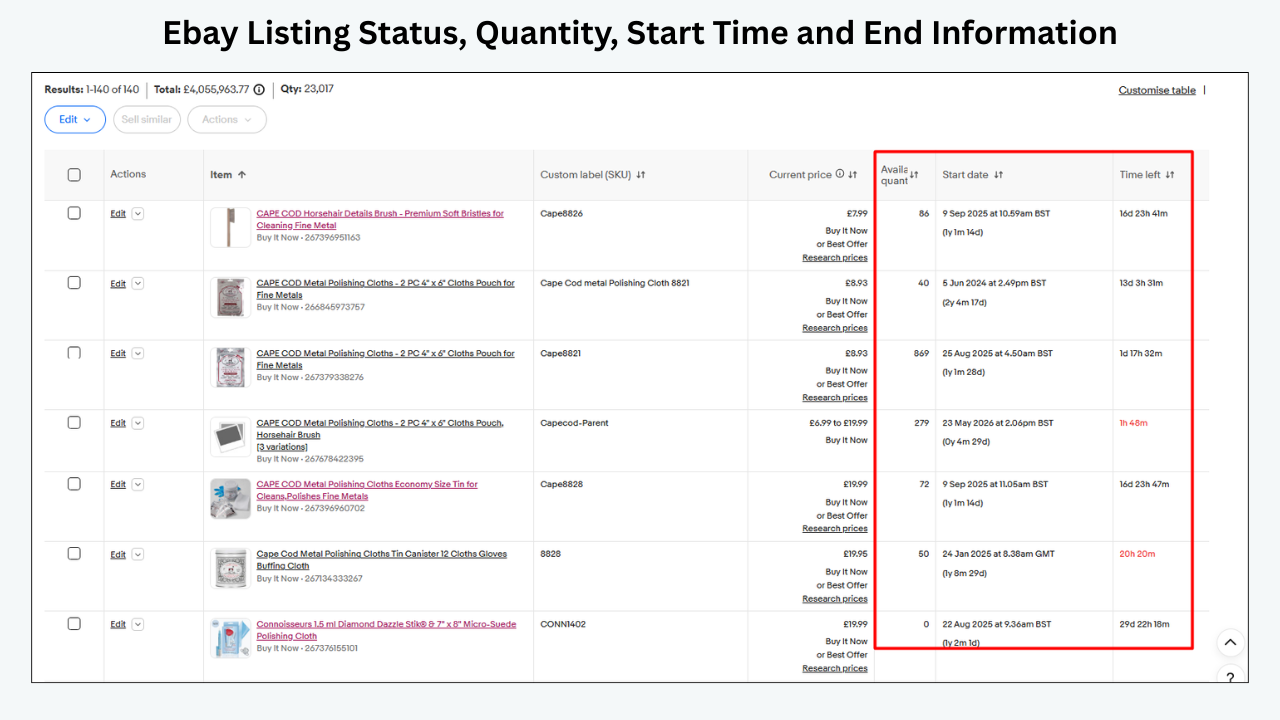Open the help question mark button
Image resolution: width=1280 pixels, height=720 pixels.
click(1231, 676)
